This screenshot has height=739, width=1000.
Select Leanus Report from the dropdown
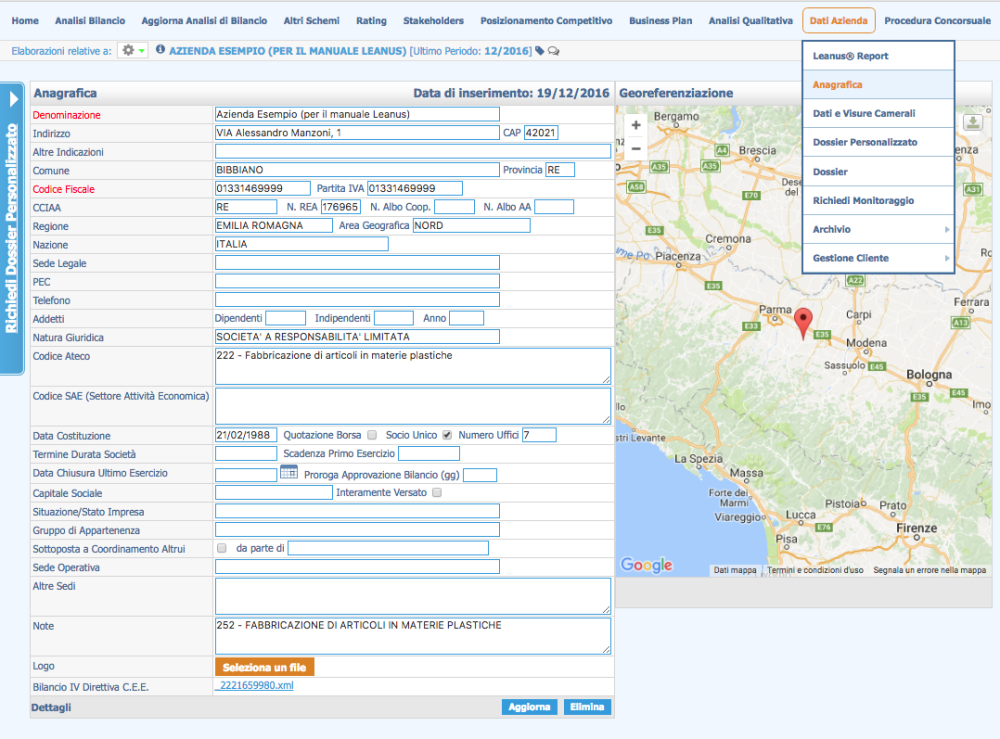878,56
